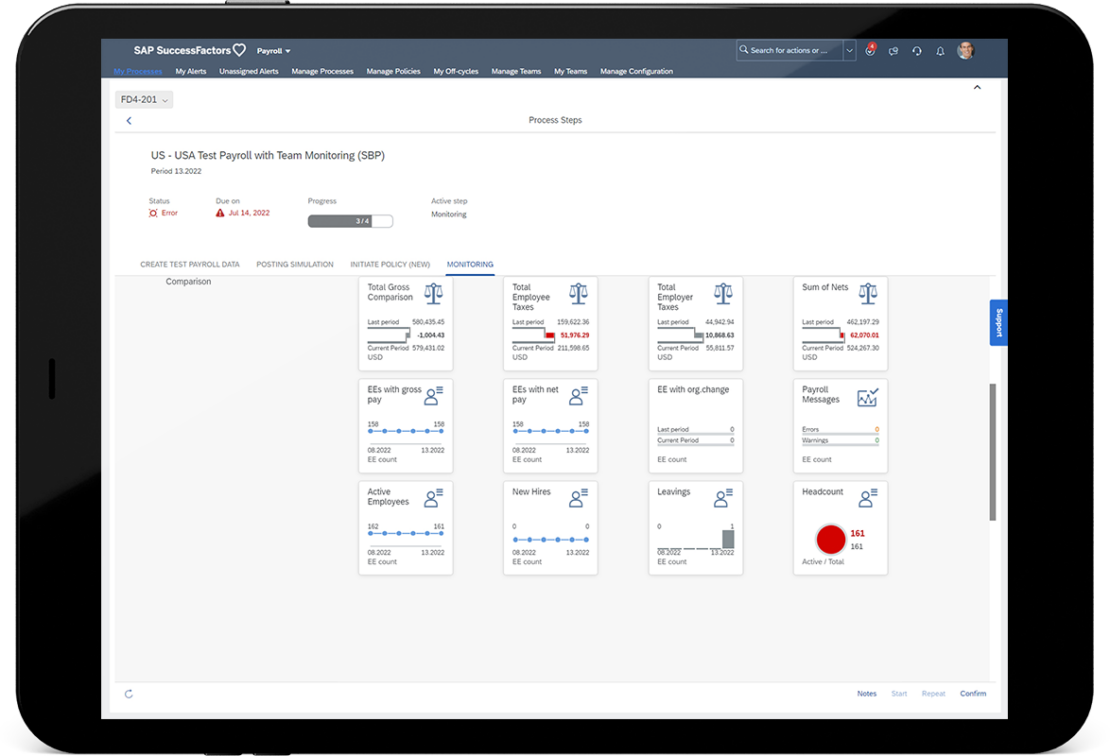
Task: Expand the search field dropdown arrow
Action: point(849,50)
